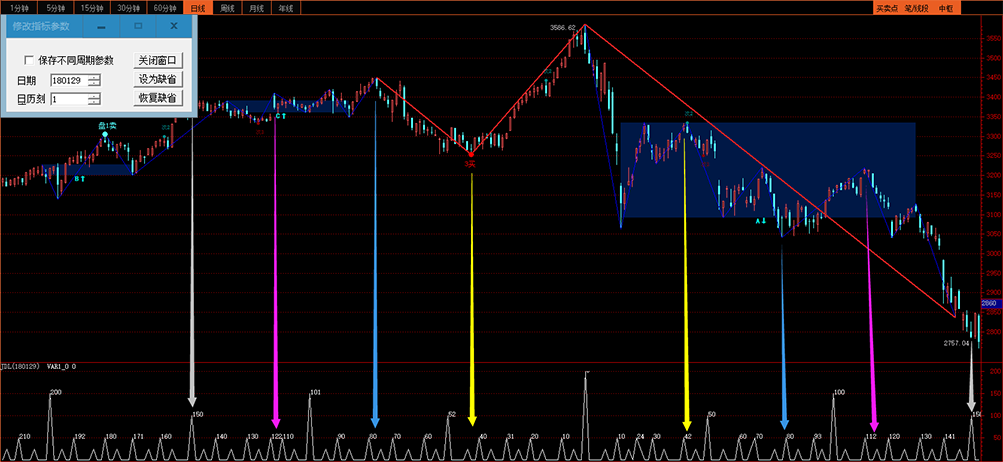The width and height of the screenshot is (1003, 462).
Task: Increase the 日历刻 value with up arrow
Action: (x=95, y=97)
